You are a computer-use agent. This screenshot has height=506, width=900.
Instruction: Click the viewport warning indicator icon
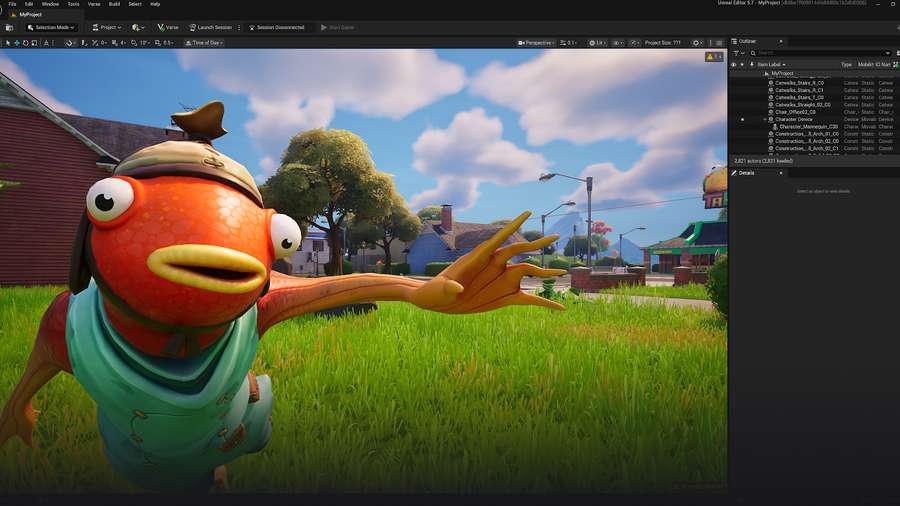click(714, 57)
